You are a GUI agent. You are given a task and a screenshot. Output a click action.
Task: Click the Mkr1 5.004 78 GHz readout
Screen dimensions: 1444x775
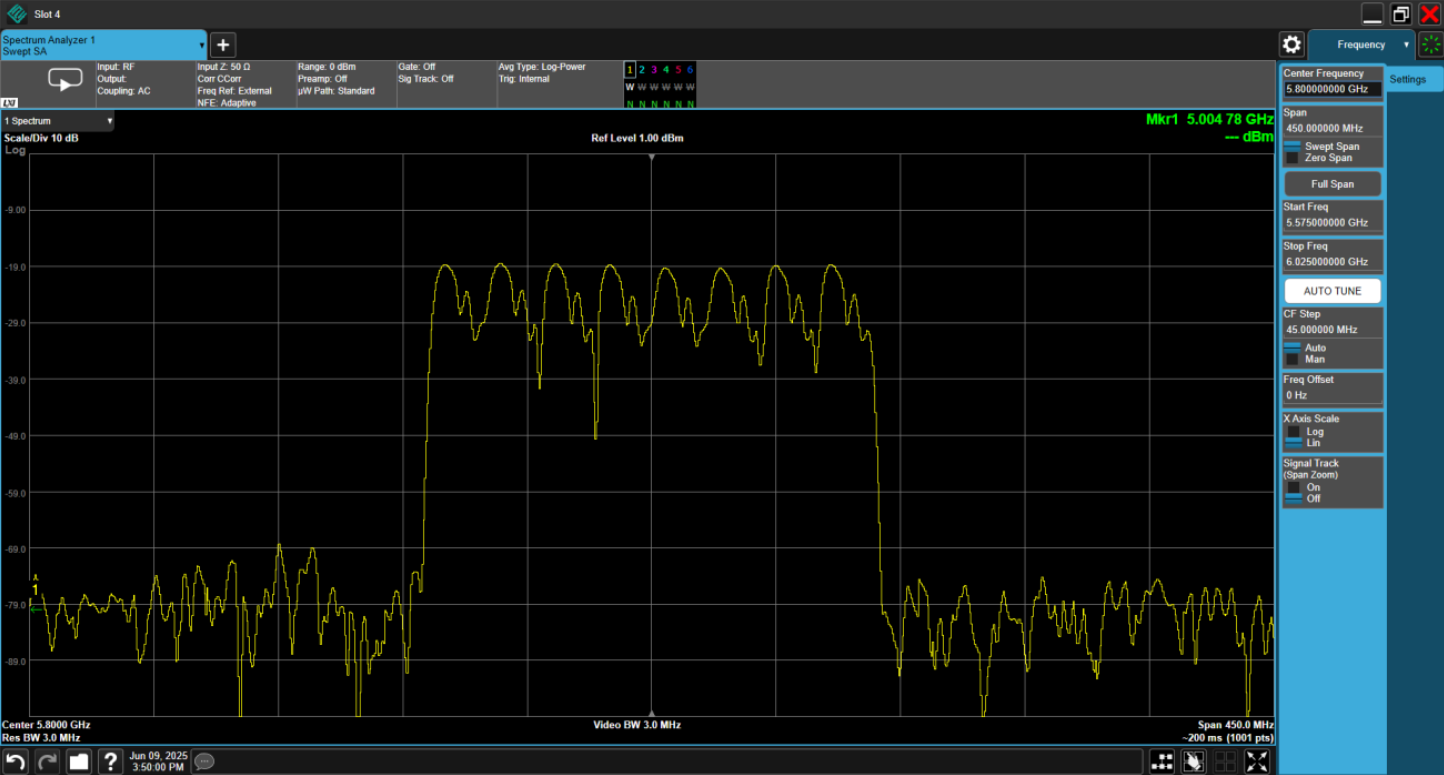[1209, 119]
